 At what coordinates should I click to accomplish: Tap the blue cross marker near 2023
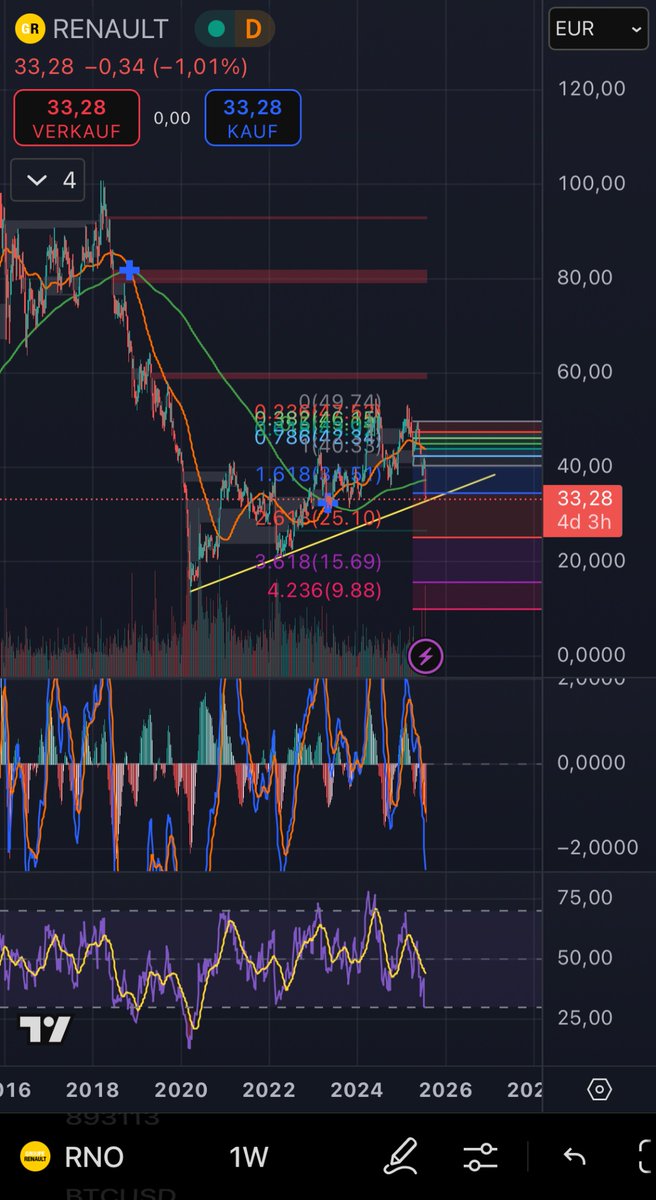327,503
